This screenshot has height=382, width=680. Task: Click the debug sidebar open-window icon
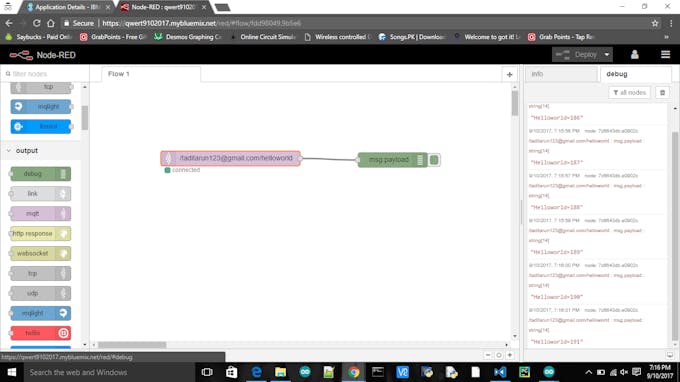(670, 355)
